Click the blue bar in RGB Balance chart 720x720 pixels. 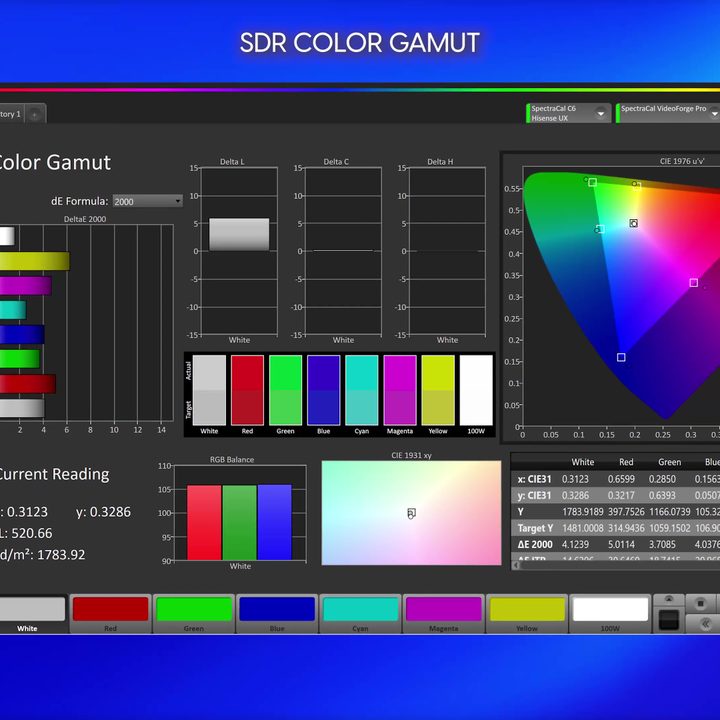(x=275, y=523)
